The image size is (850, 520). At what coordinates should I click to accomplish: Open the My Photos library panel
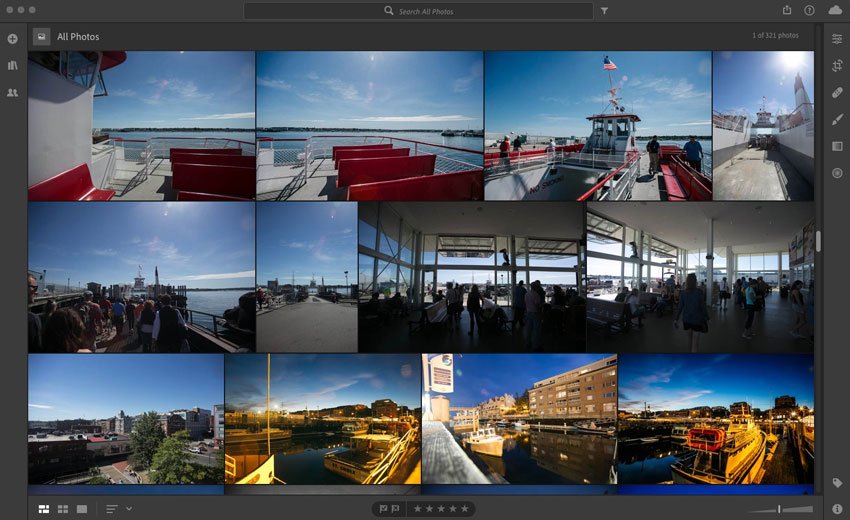pos(12,65)
